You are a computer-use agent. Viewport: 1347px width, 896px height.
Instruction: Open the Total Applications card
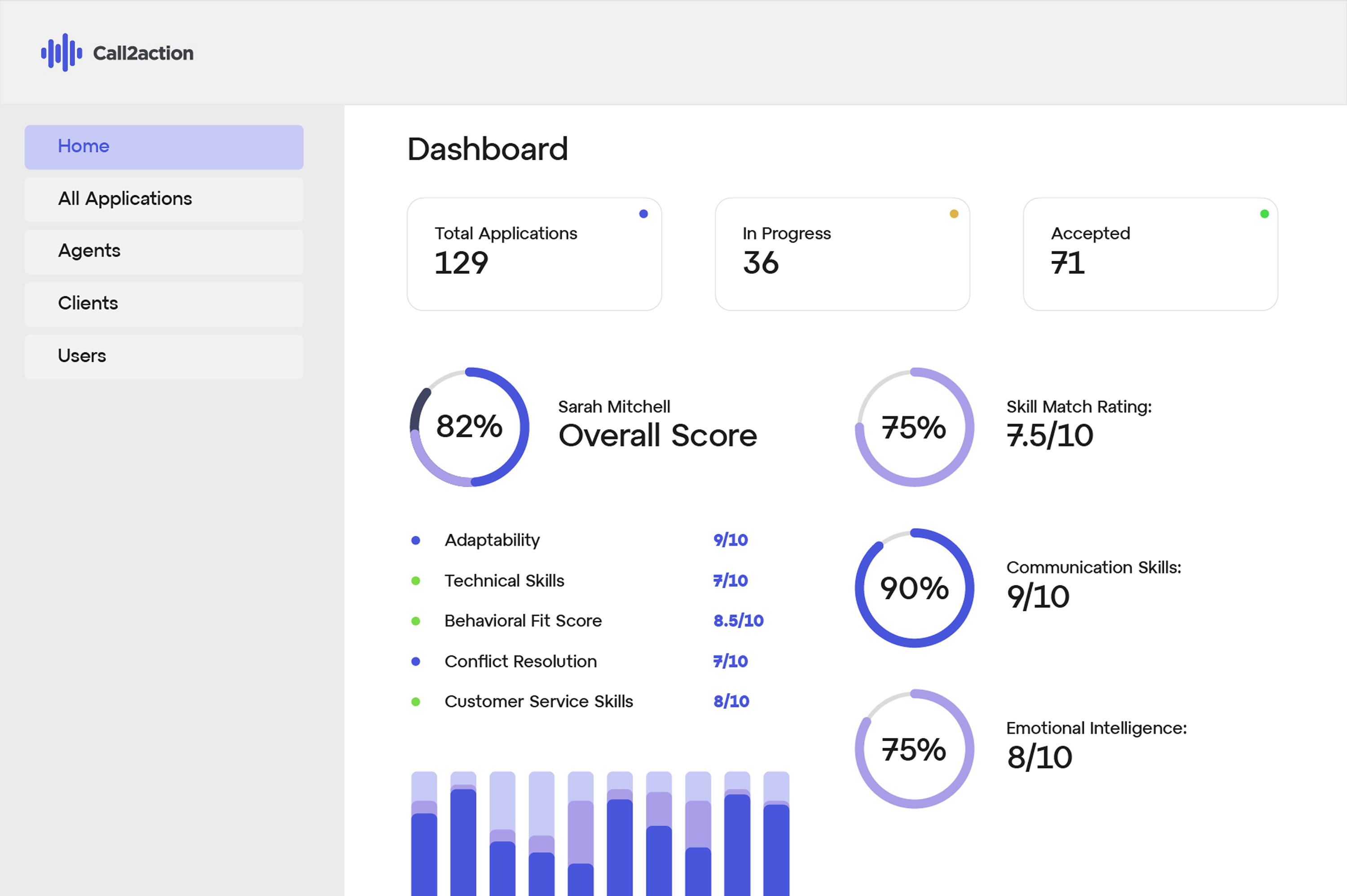pyautogui.click(x=534, y=254)
